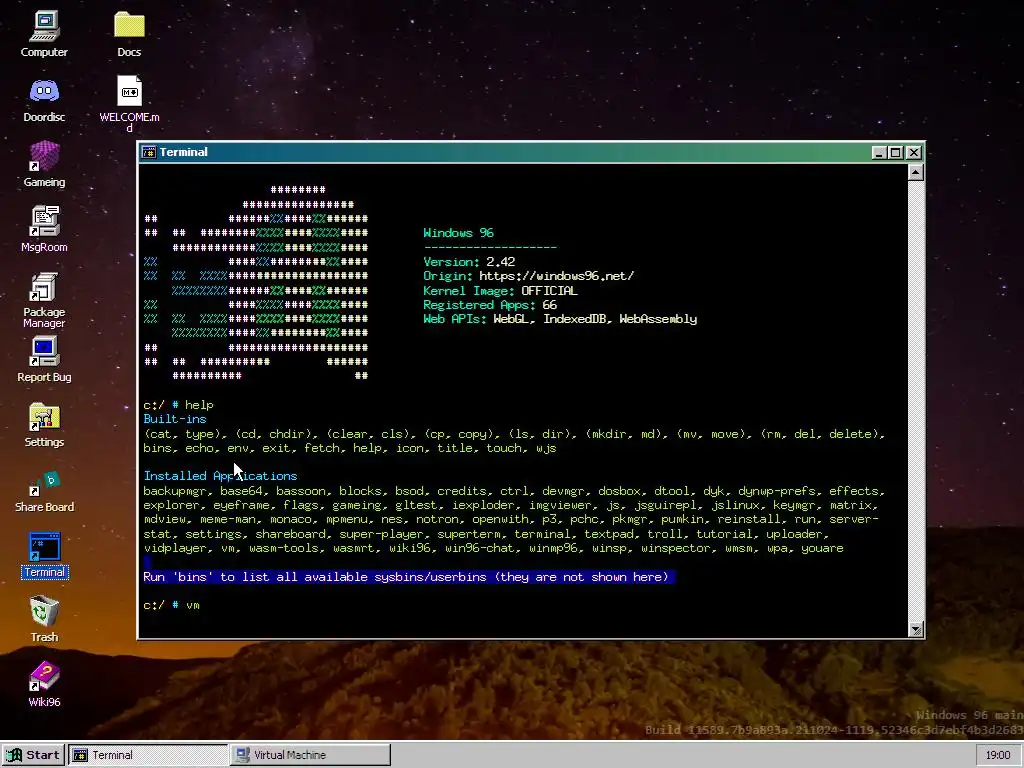Click the 'Version: 2.42' line

469,262
